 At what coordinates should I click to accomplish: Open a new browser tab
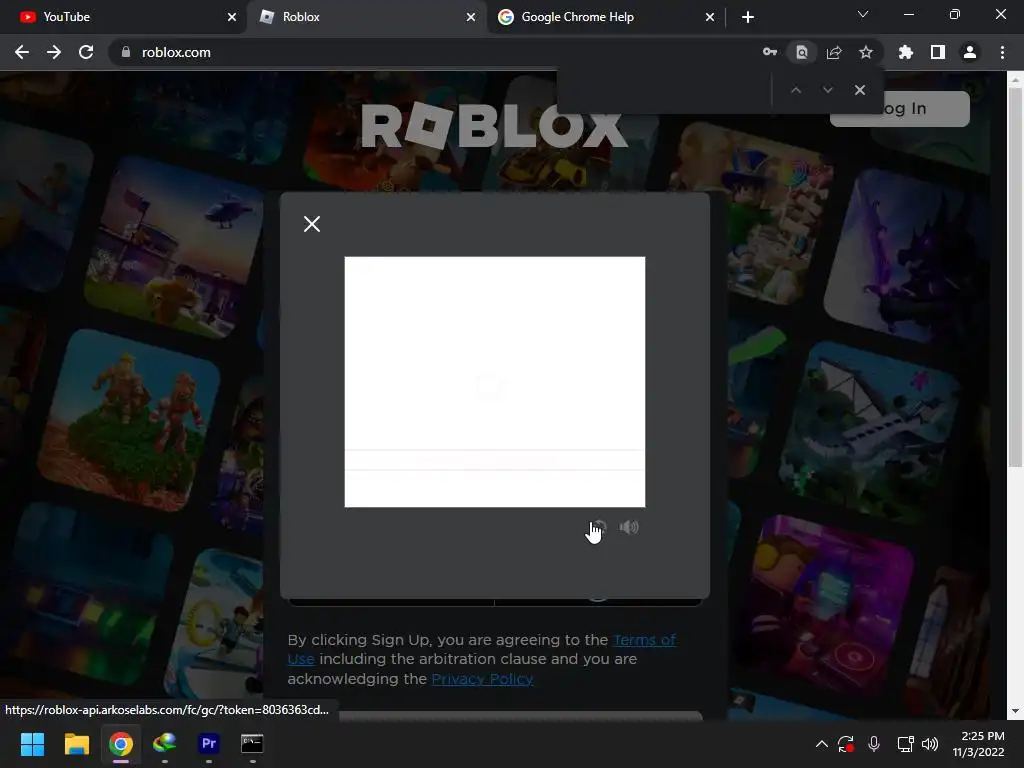748,17
